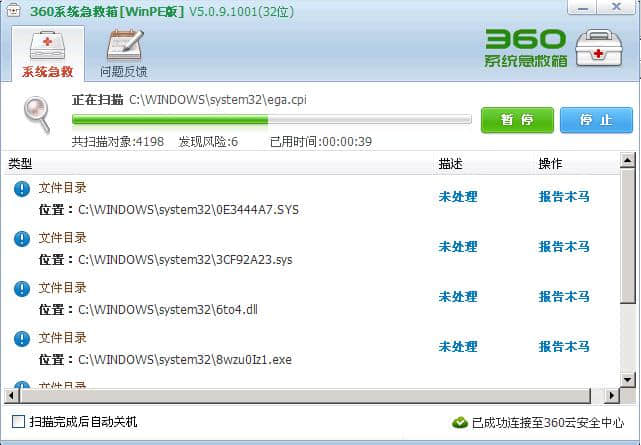Click the 发现风险:6 counter text
The height and width of the screenshot is (445, 641).
(208, 142)
